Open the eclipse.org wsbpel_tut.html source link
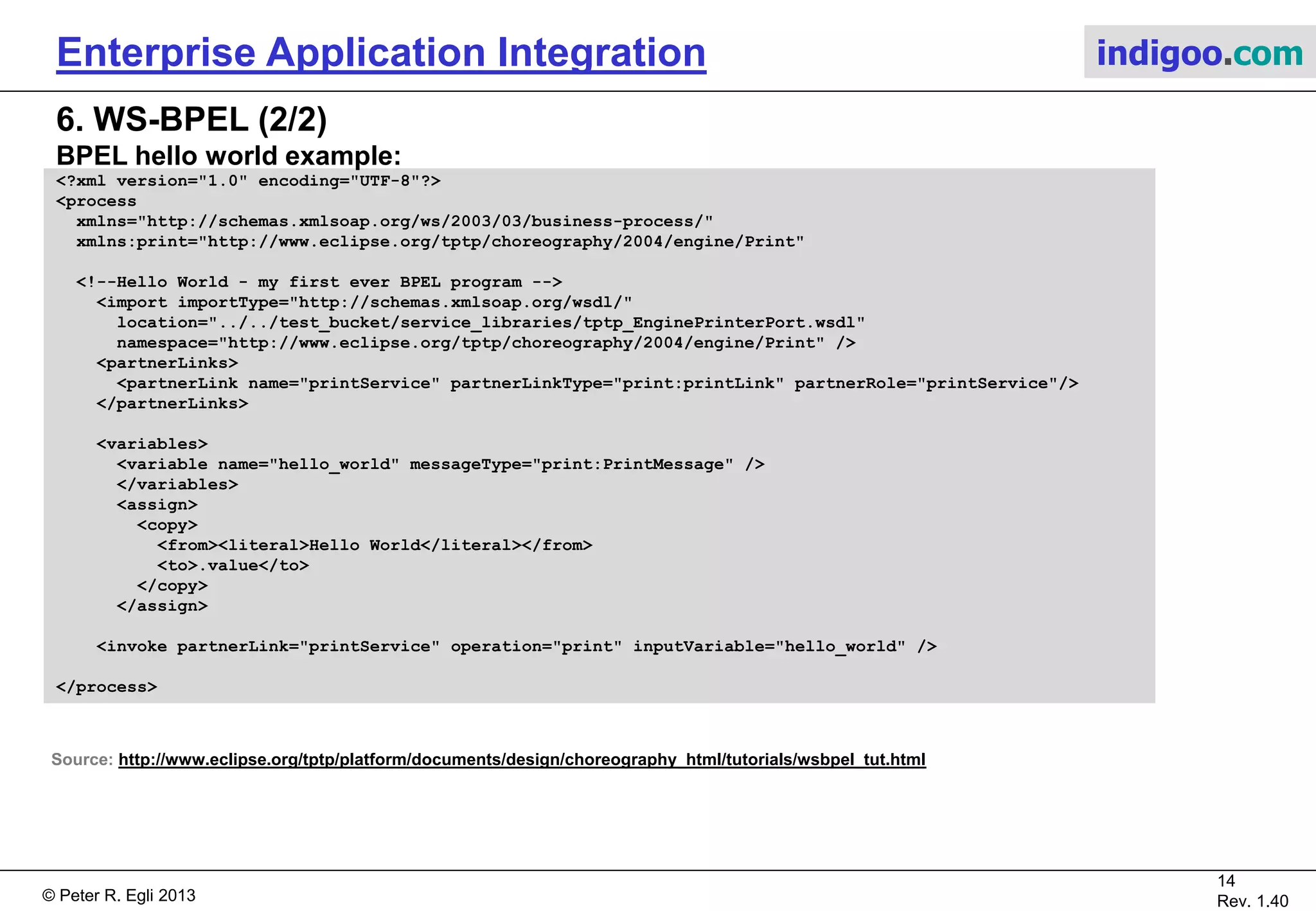Screen dimensions: 1316x911 click(x=522, y=759)
